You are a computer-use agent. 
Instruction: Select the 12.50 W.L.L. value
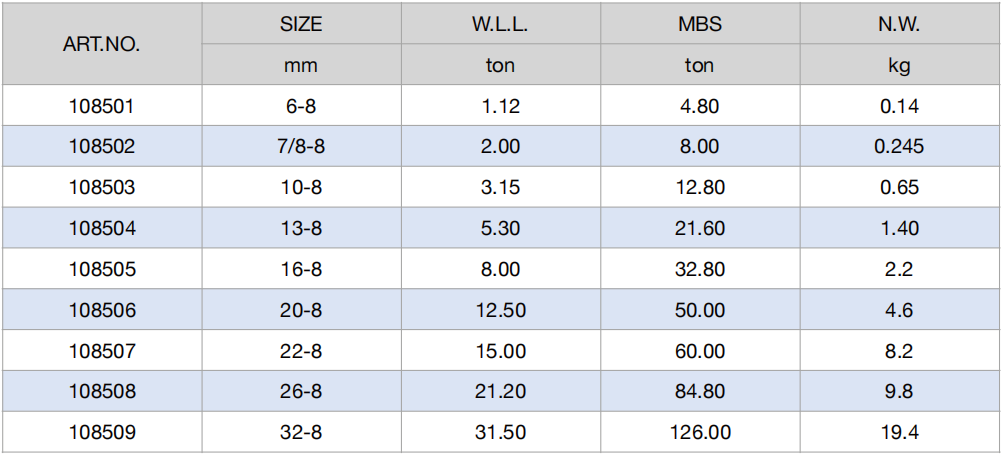tap(500, 310)
